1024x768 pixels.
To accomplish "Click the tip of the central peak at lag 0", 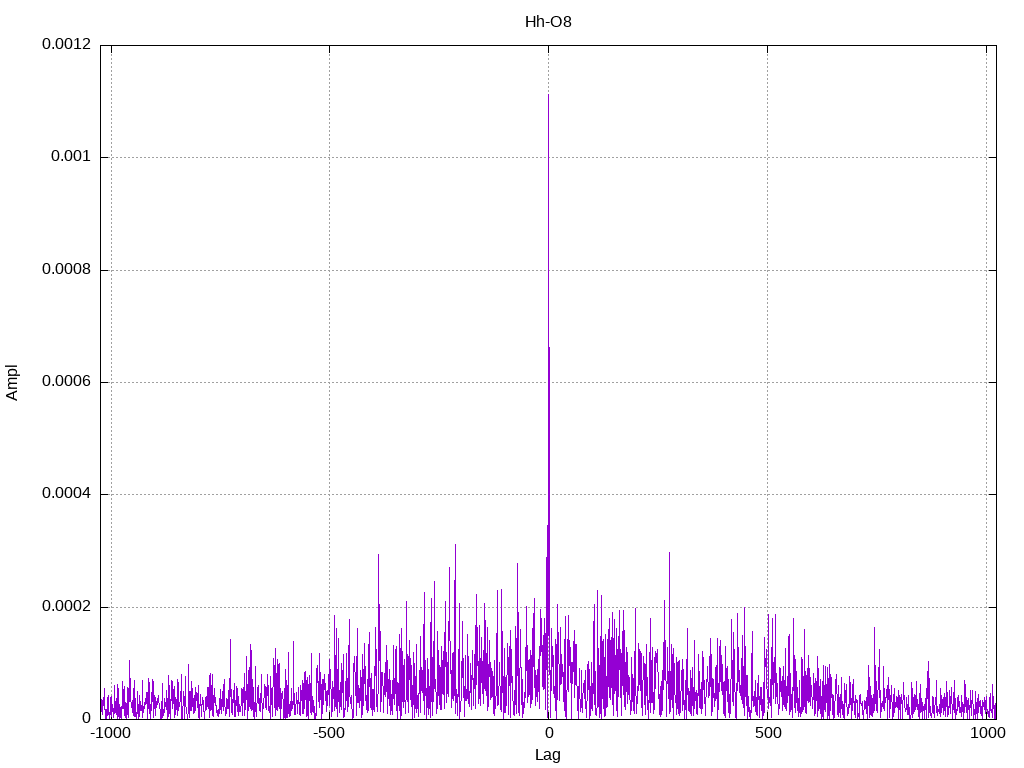I will click(x=548, y=95).
